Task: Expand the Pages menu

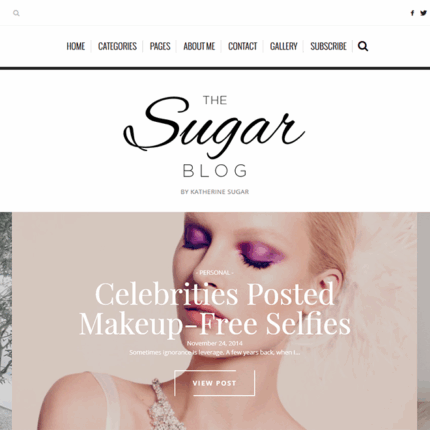Action: (160, 46)
